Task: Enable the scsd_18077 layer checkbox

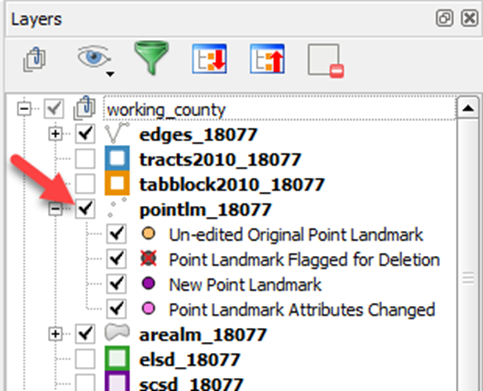Action: click(85, 382)
